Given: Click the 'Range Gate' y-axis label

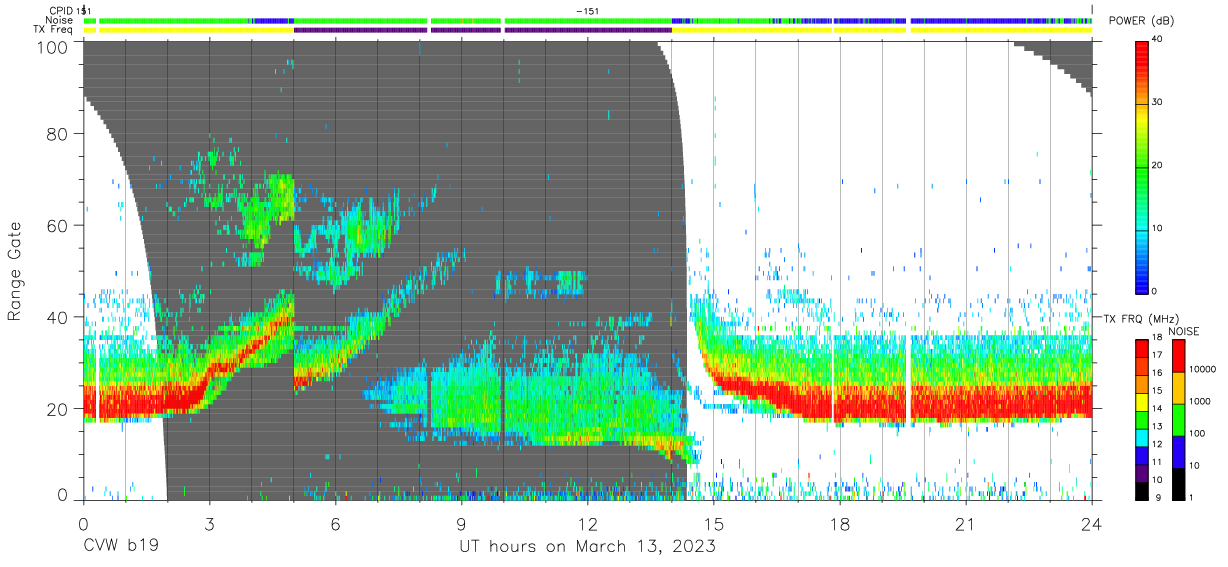Looking at the screenshot, I should pos(15,271).
